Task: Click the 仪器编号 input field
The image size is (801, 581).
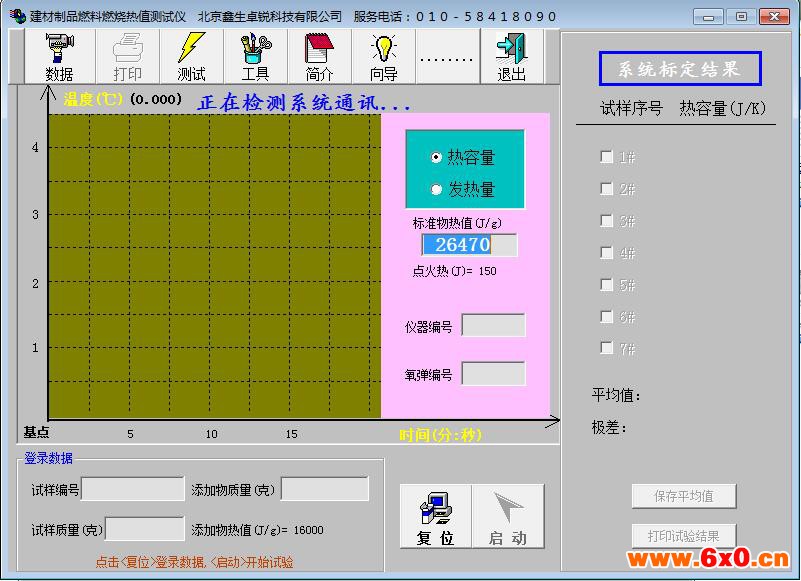Action: point(493,325)
